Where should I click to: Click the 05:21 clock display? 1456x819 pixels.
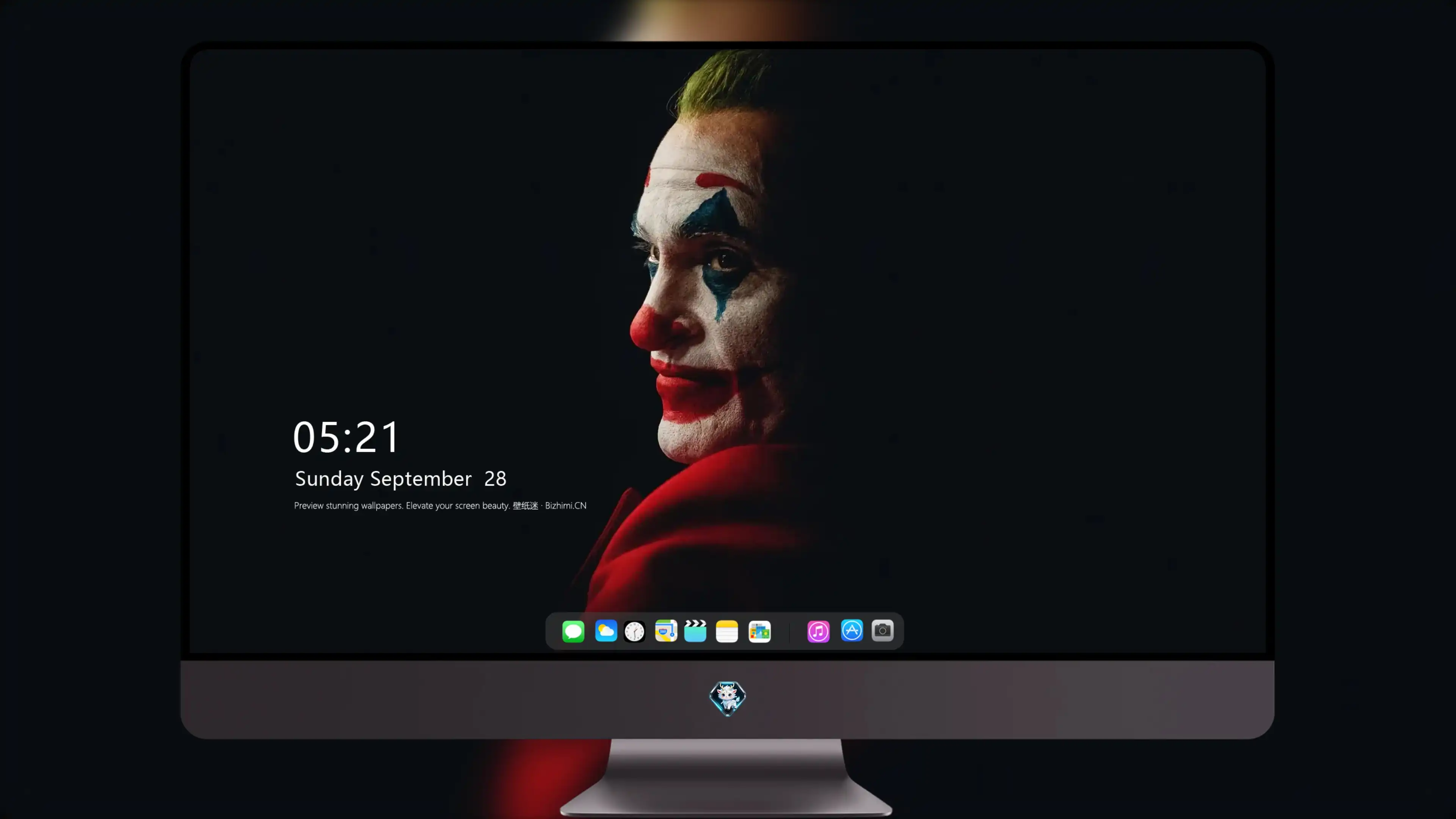point(346,437)
